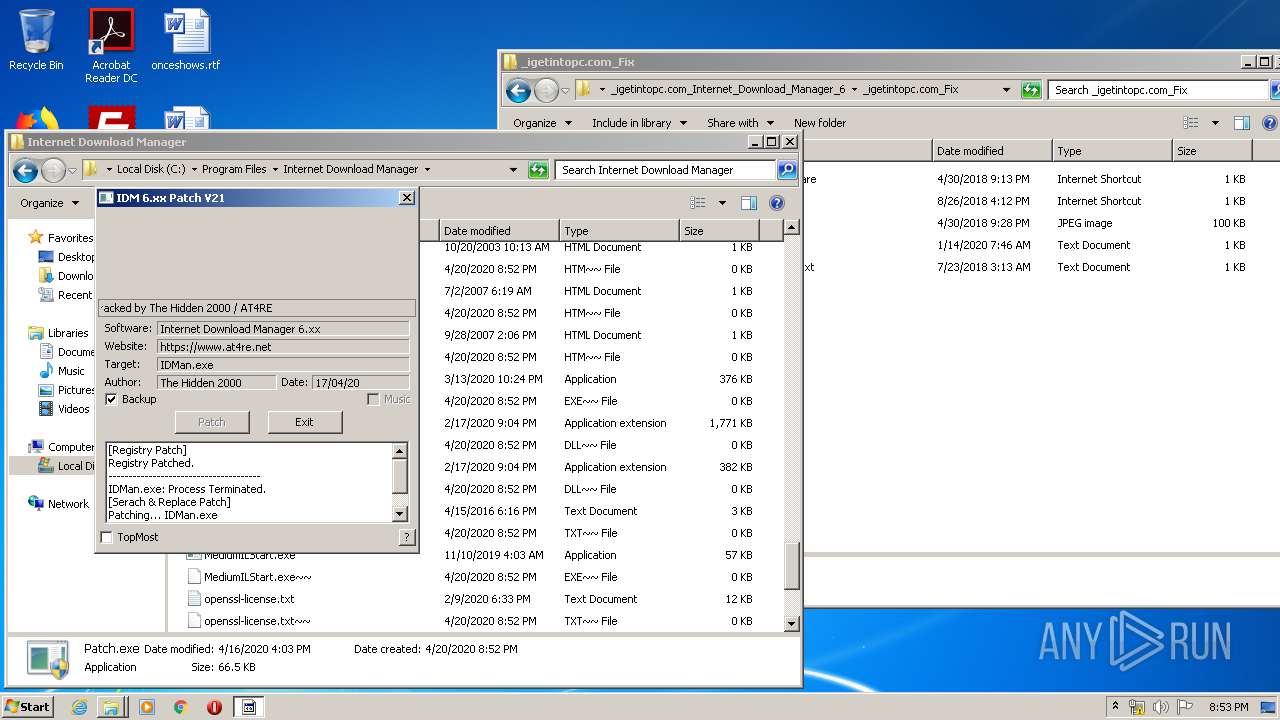Click Search Internet Download Manager field
Viewport: 1280px width, 720px height.
[665, 170]
